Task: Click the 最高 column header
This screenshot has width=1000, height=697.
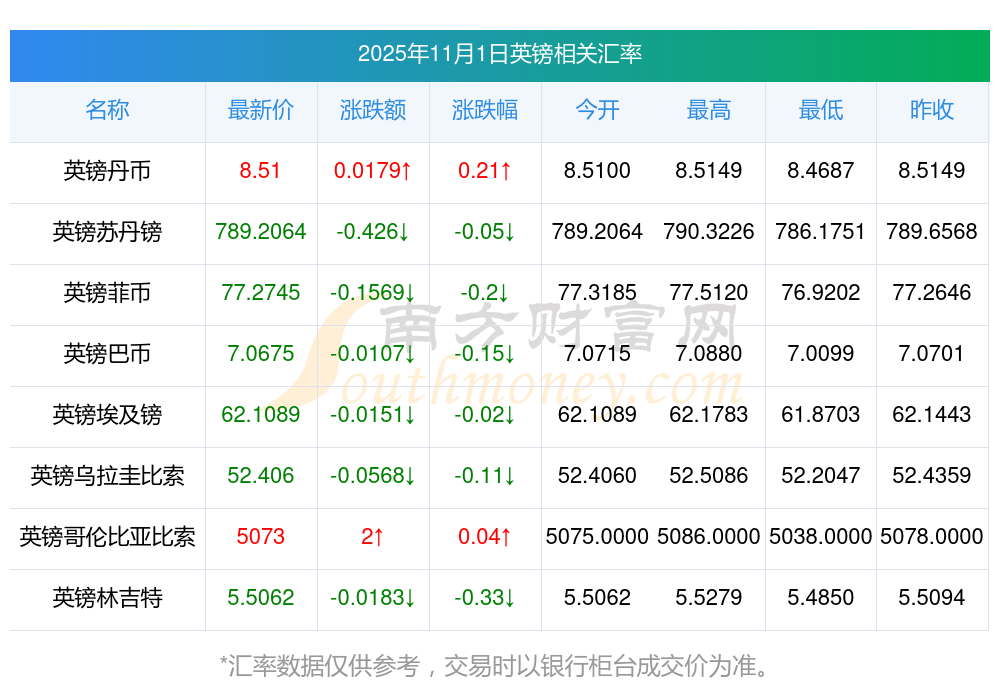Action: pyautogui.click(x=708, y=111)
